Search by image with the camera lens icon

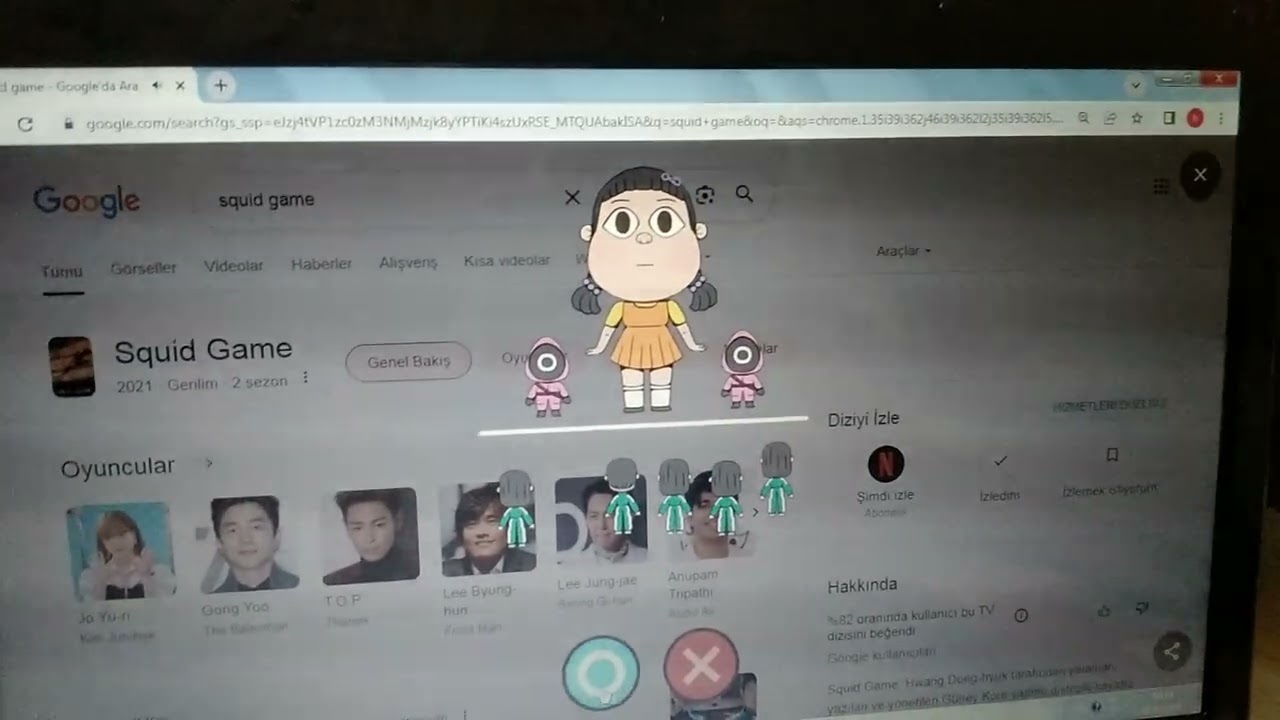[705, 195]
